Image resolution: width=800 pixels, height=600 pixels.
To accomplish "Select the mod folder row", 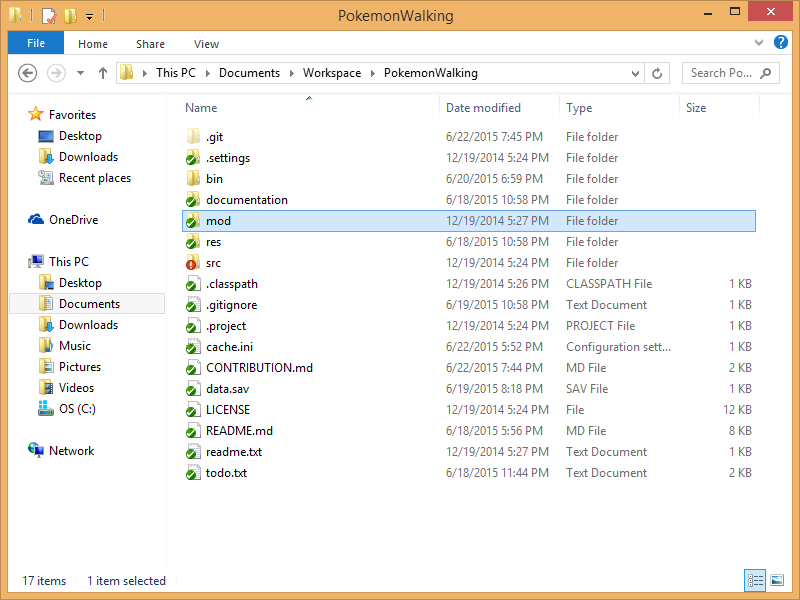I will point(469,221).
